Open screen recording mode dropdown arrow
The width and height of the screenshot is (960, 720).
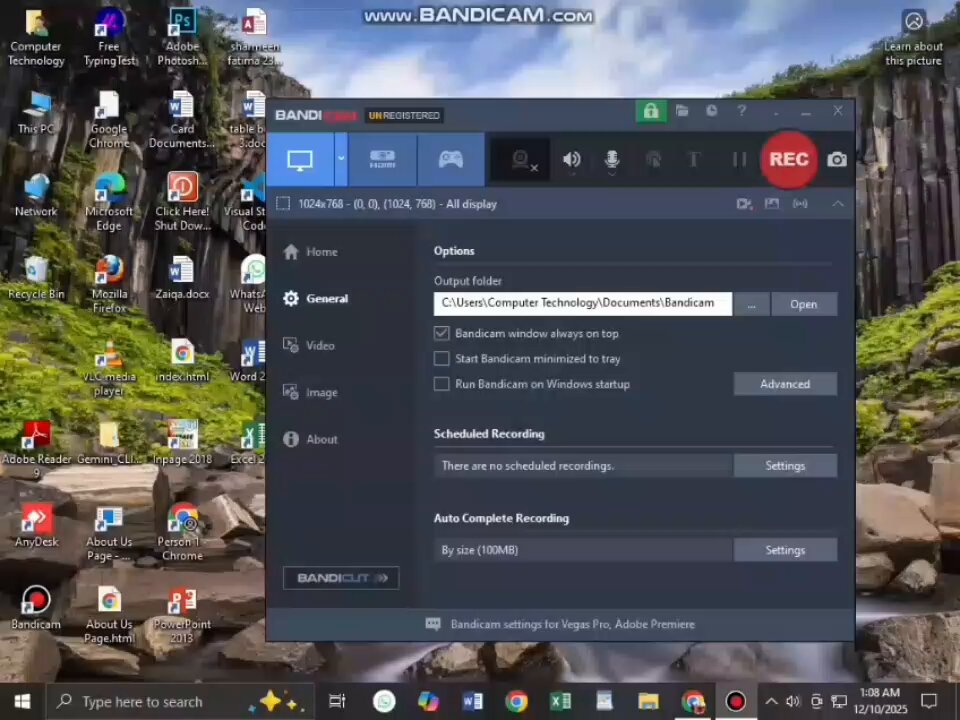pyautogui.click(x=341, y=159)
